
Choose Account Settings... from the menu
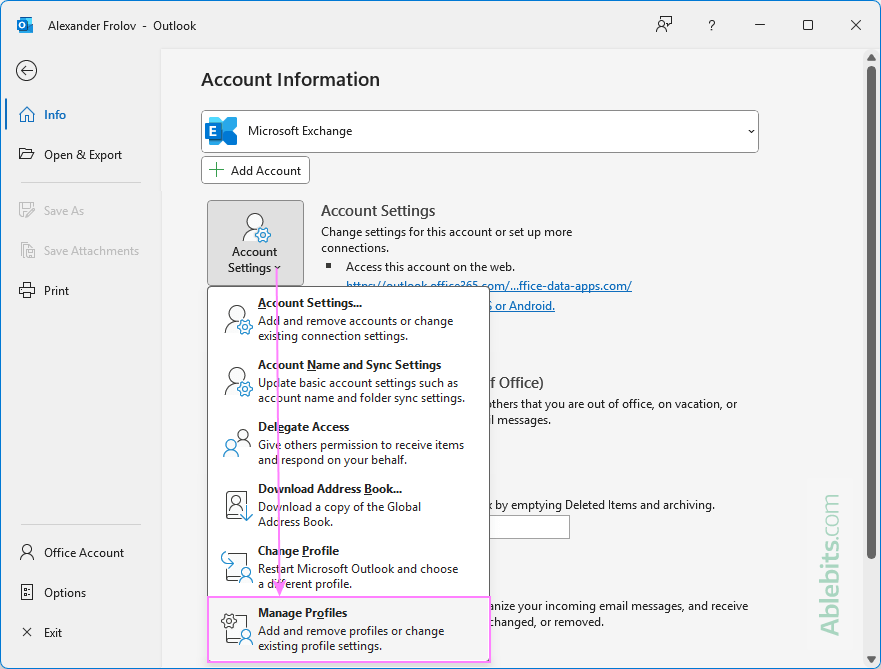click(348, 319)
